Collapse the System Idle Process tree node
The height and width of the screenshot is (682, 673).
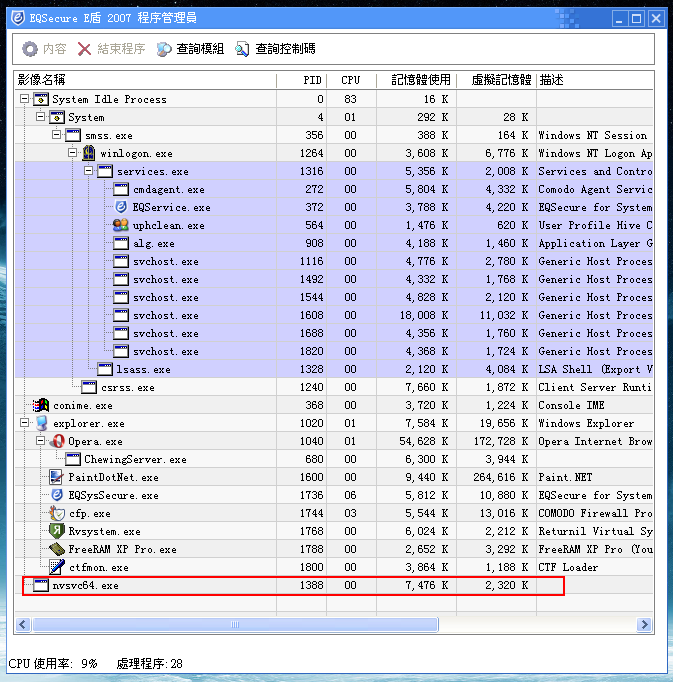pyautogui.click(x=24, y=99)
